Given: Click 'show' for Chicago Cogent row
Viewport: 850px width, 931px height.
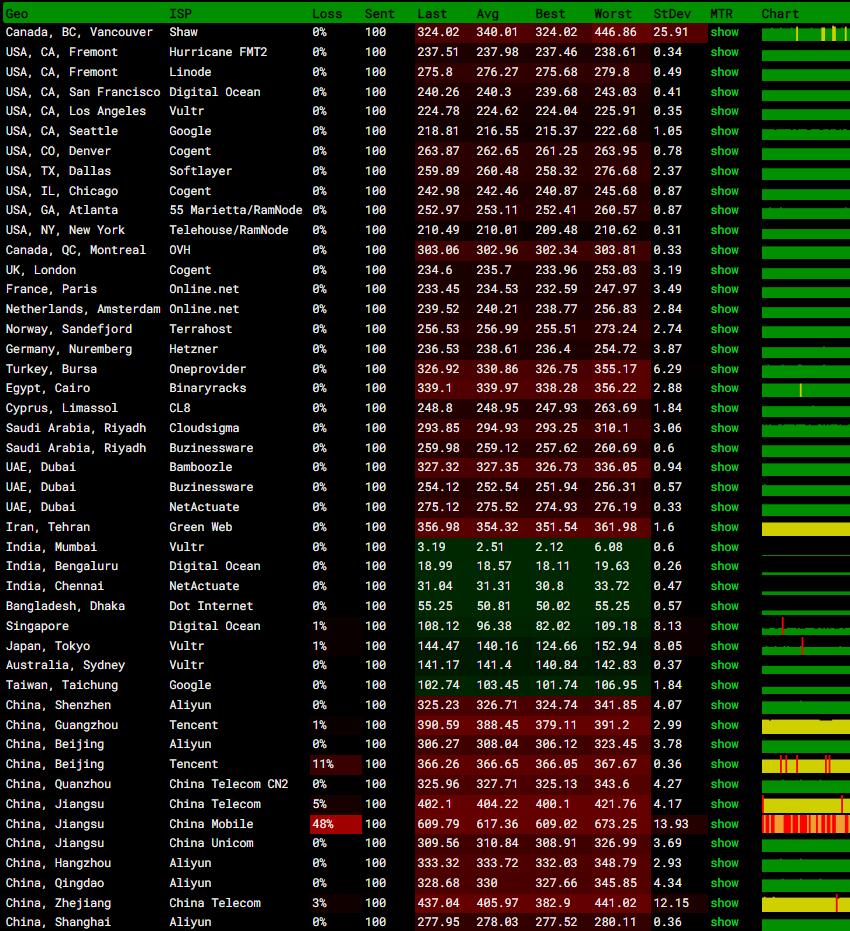Looking at the screenshot, I should tap(724, 191).
